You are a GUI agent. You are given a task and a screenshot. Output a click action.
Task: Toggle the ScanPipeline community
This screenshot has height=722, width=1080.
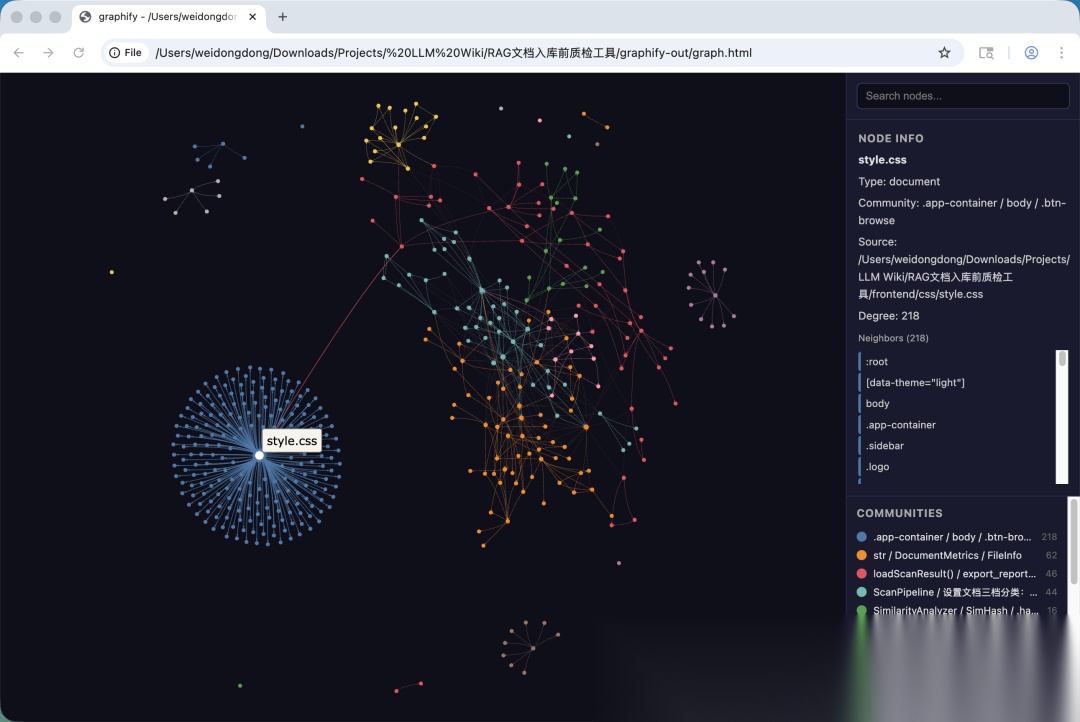coord(956,592)
